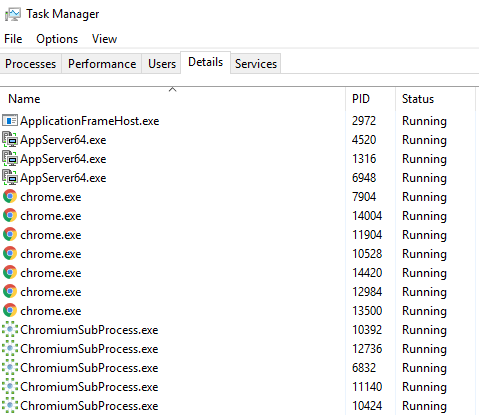Viewport: 479px width, 415px height.
Task: Sort processes by the PID column header
Action: (371, 99)
